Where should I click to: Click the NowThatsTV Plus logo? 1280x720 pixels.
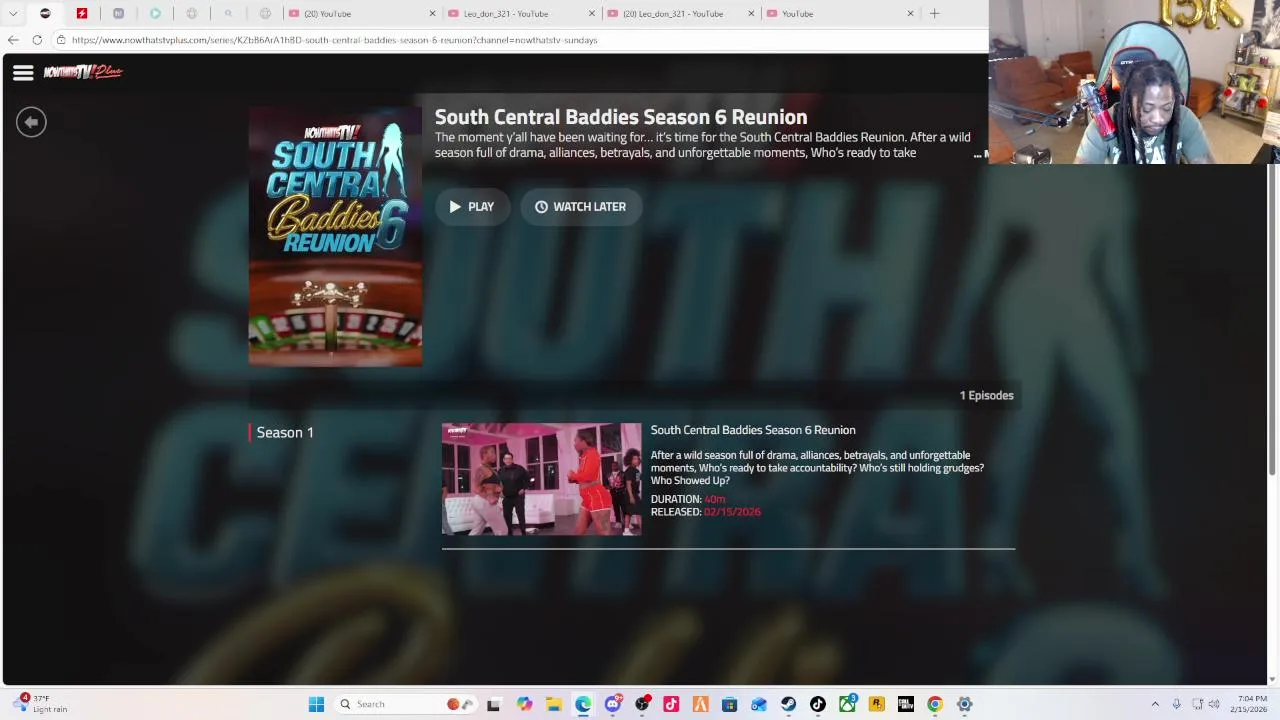point(83,72)
